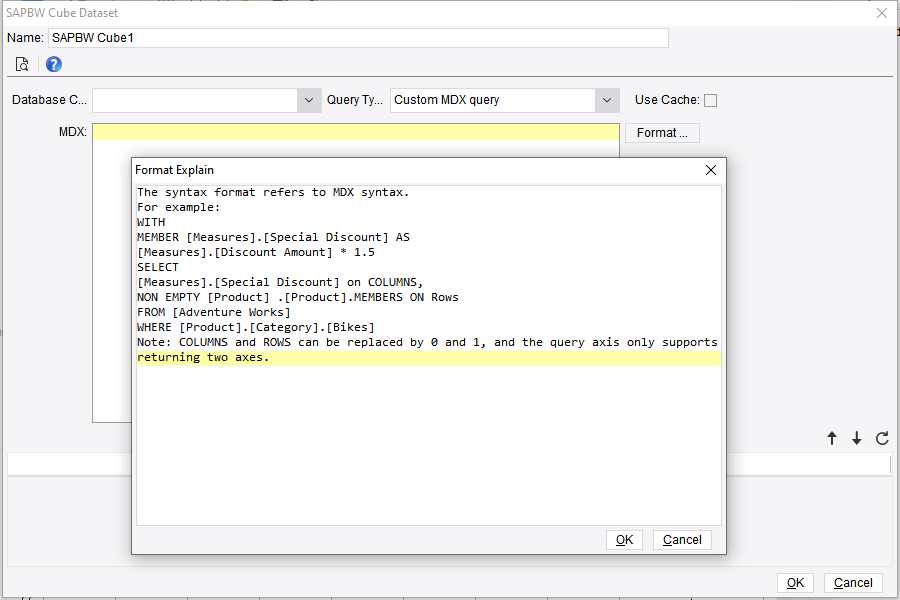Click the down arrow icon
Image resolution: width=900 pixels, height=600 pixels.
click(x=856, y=438)
